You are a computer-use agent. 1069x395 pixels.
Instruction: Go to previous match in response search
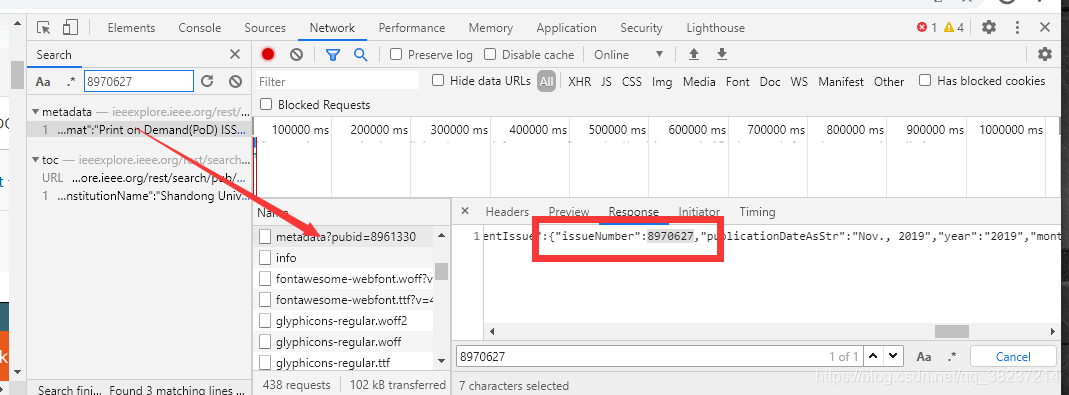pyautogui.click(x=874, y=356)
